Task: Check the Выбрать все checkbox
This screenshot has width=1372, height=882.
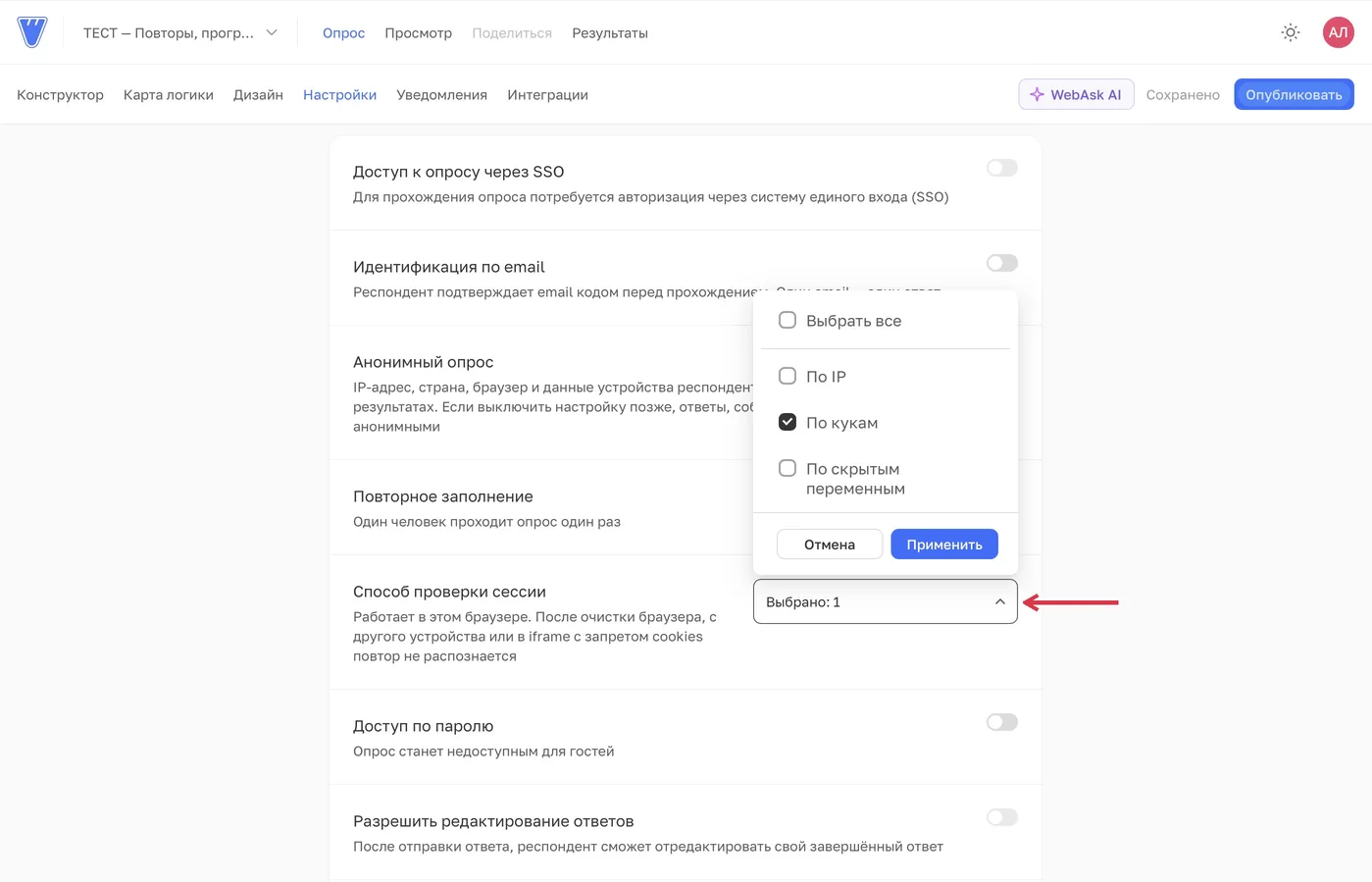Action: (x=788, y=320)
